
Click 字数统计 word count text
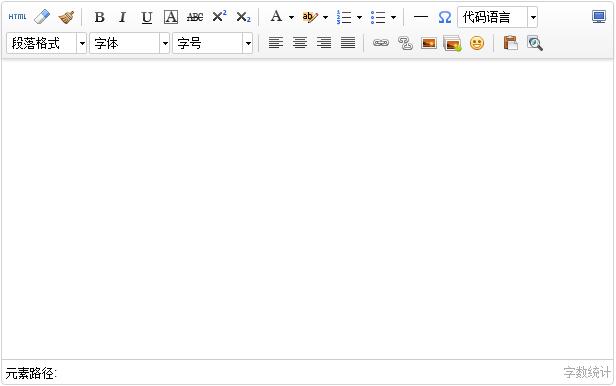coord(587,372)
